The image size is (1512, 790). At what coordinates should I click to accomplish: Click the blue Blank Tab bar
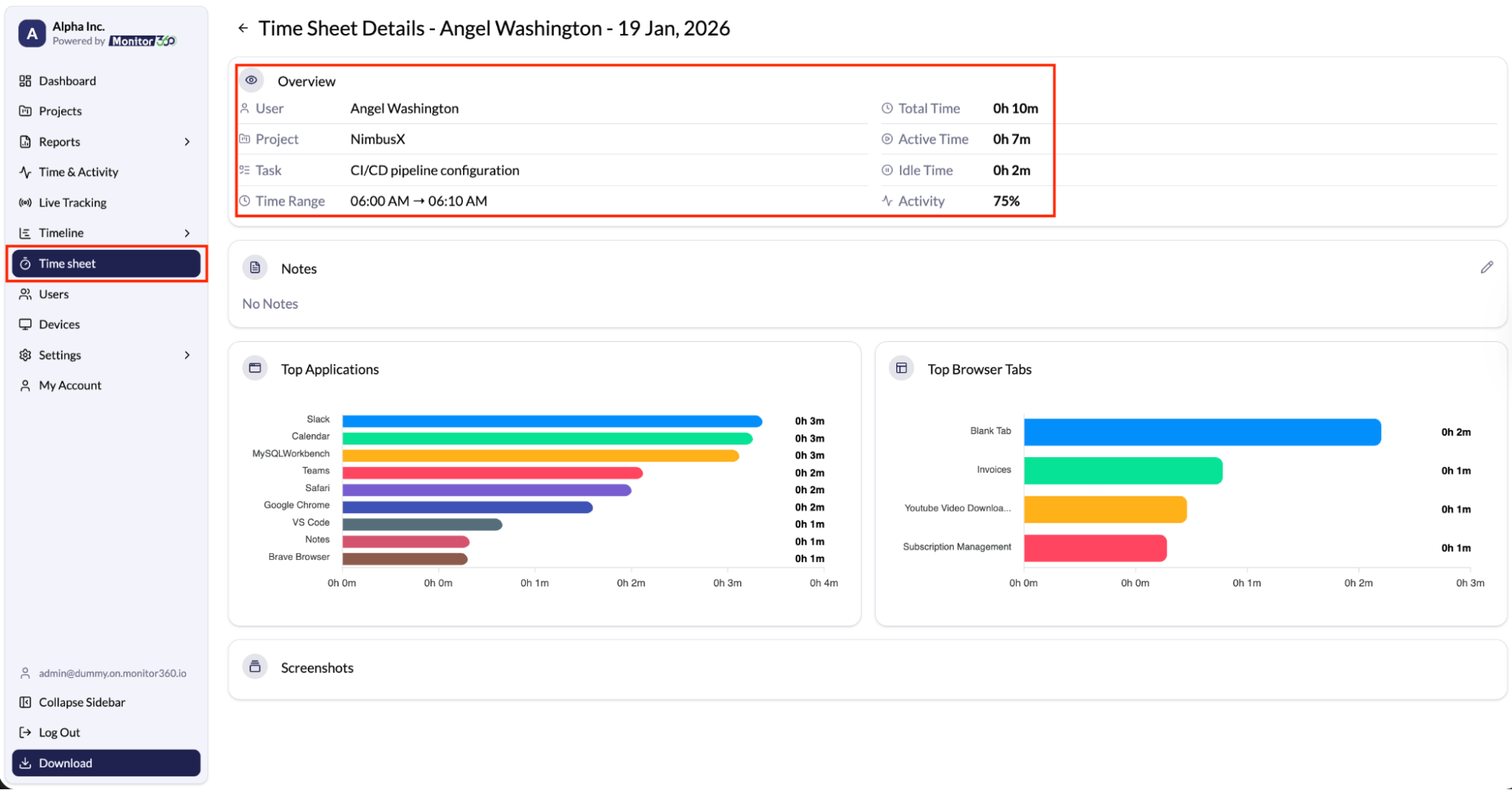click(x=1203, y=432)
